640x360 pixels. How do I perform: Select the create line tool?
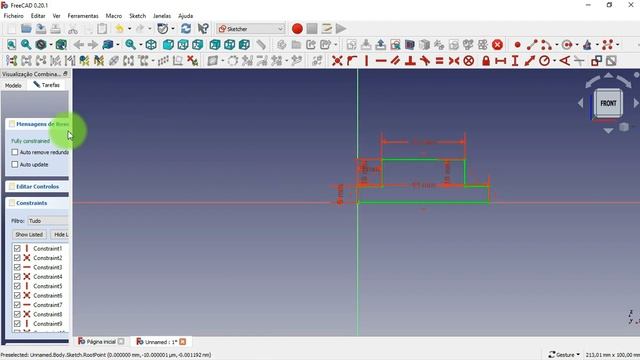tap(532, 45)
